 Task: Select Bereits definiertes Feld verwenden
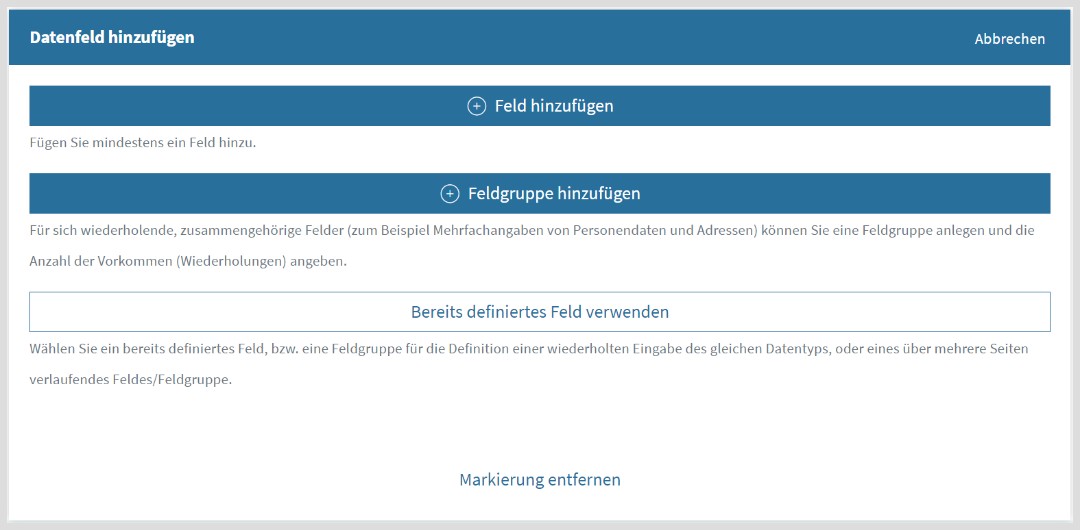click(539, 312)
